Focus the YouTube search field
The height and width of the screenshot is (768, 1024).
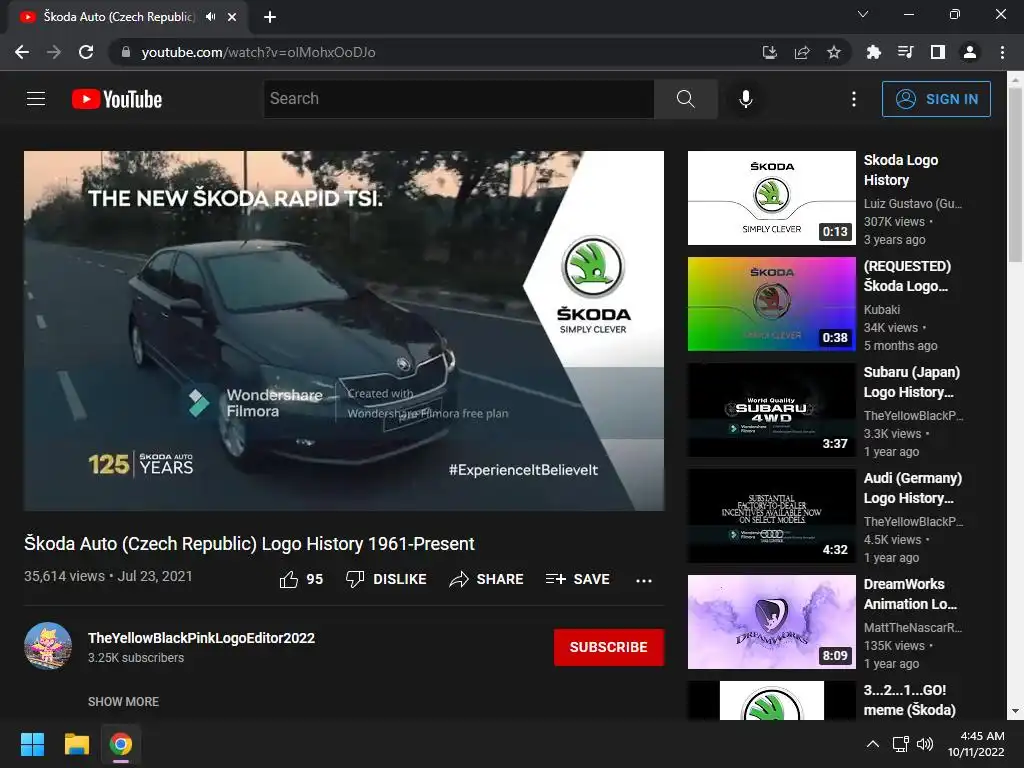click(x=458, y=99)
